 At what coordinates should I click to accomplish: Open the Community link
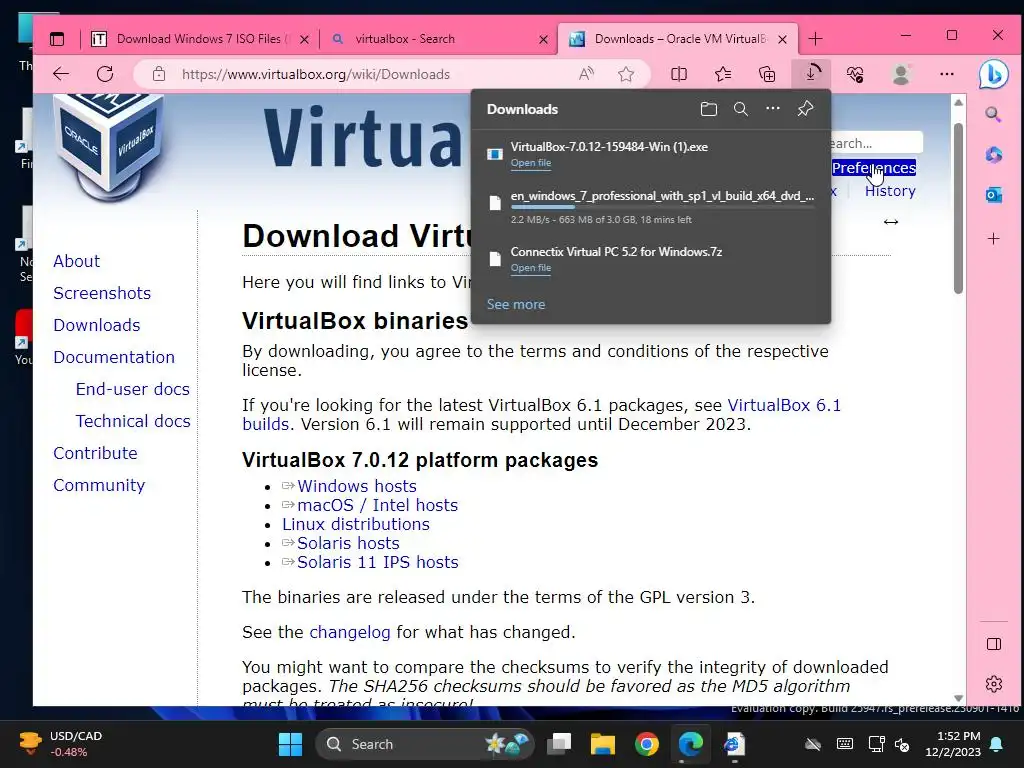point(99,485)
